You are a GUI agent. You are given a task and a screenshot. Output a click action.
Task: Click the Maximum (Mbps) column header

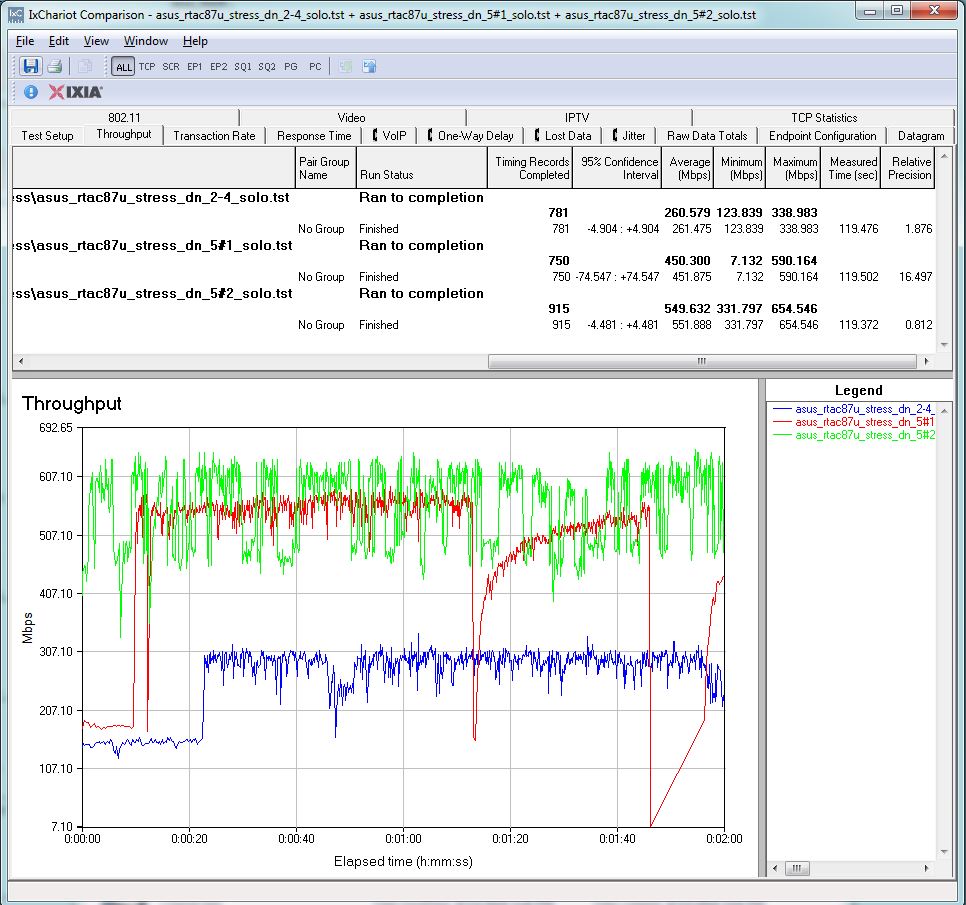click(x=793, y=168)
